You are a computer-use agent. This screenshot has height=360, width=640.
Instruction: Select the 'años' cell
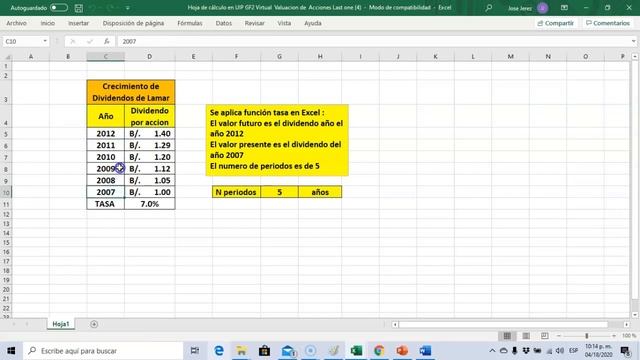click(x=320, y=192)
